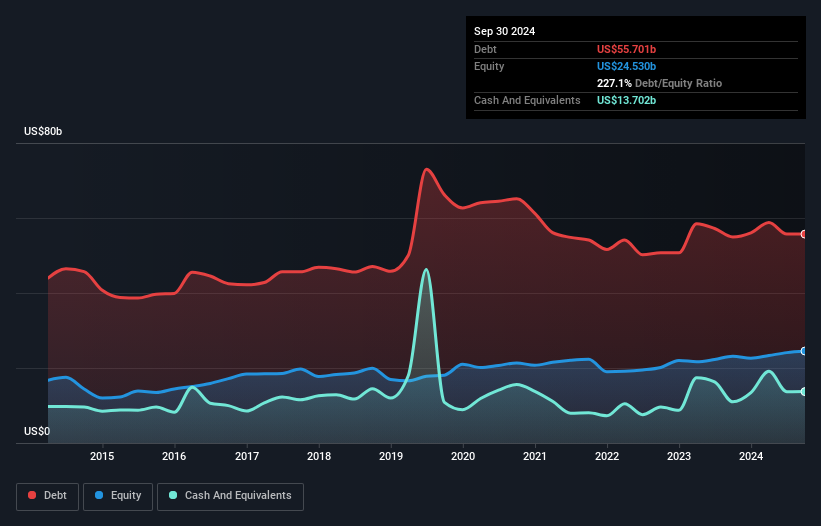Click the red Debt legend dot
821x526 pixels.
[32, 495]
